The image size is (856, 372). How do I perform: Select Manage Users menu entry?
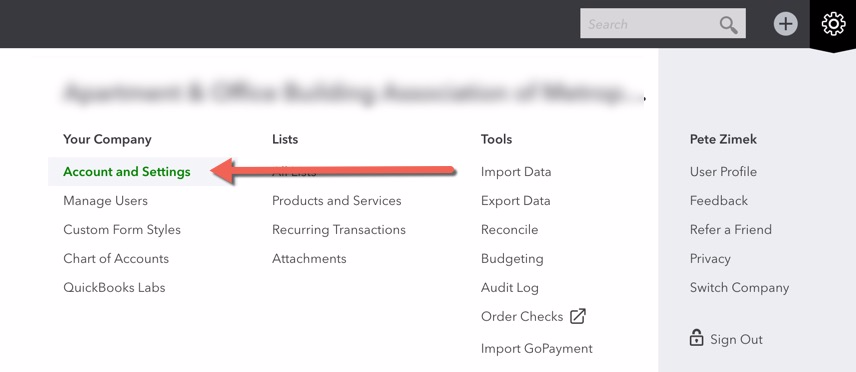click(x=105, y=200)
